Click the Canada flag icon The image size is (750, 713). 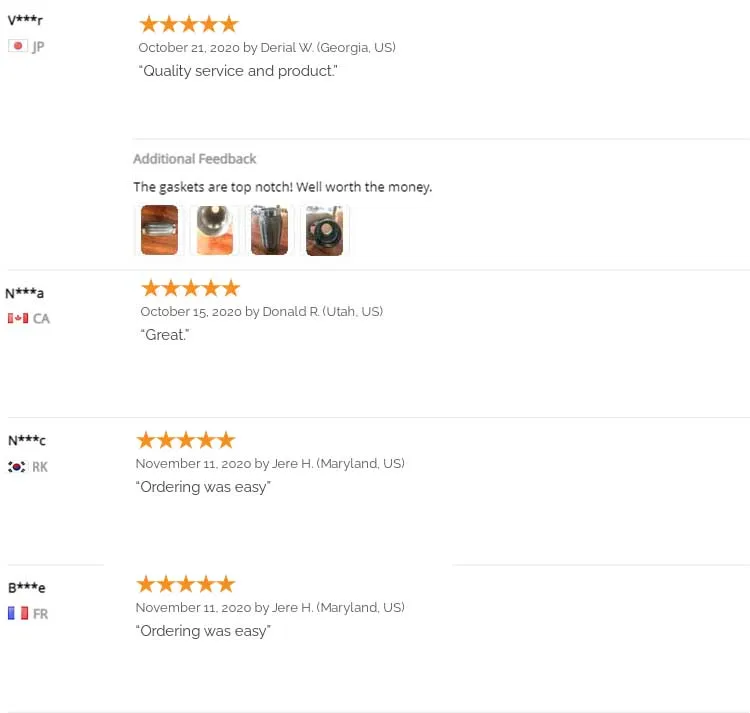(17, 318)
